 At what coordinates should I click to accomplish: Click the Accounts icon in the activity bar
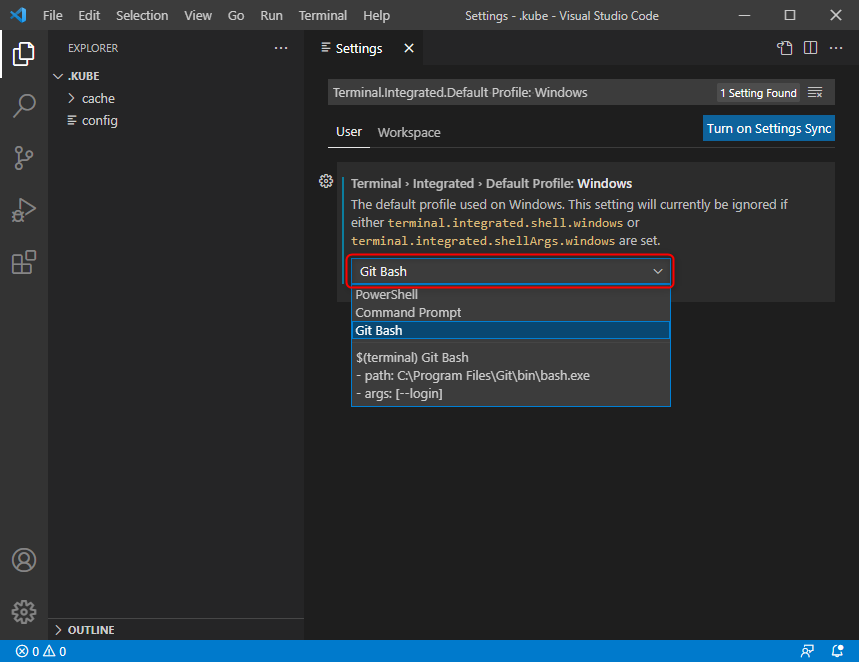coord(23,560)
